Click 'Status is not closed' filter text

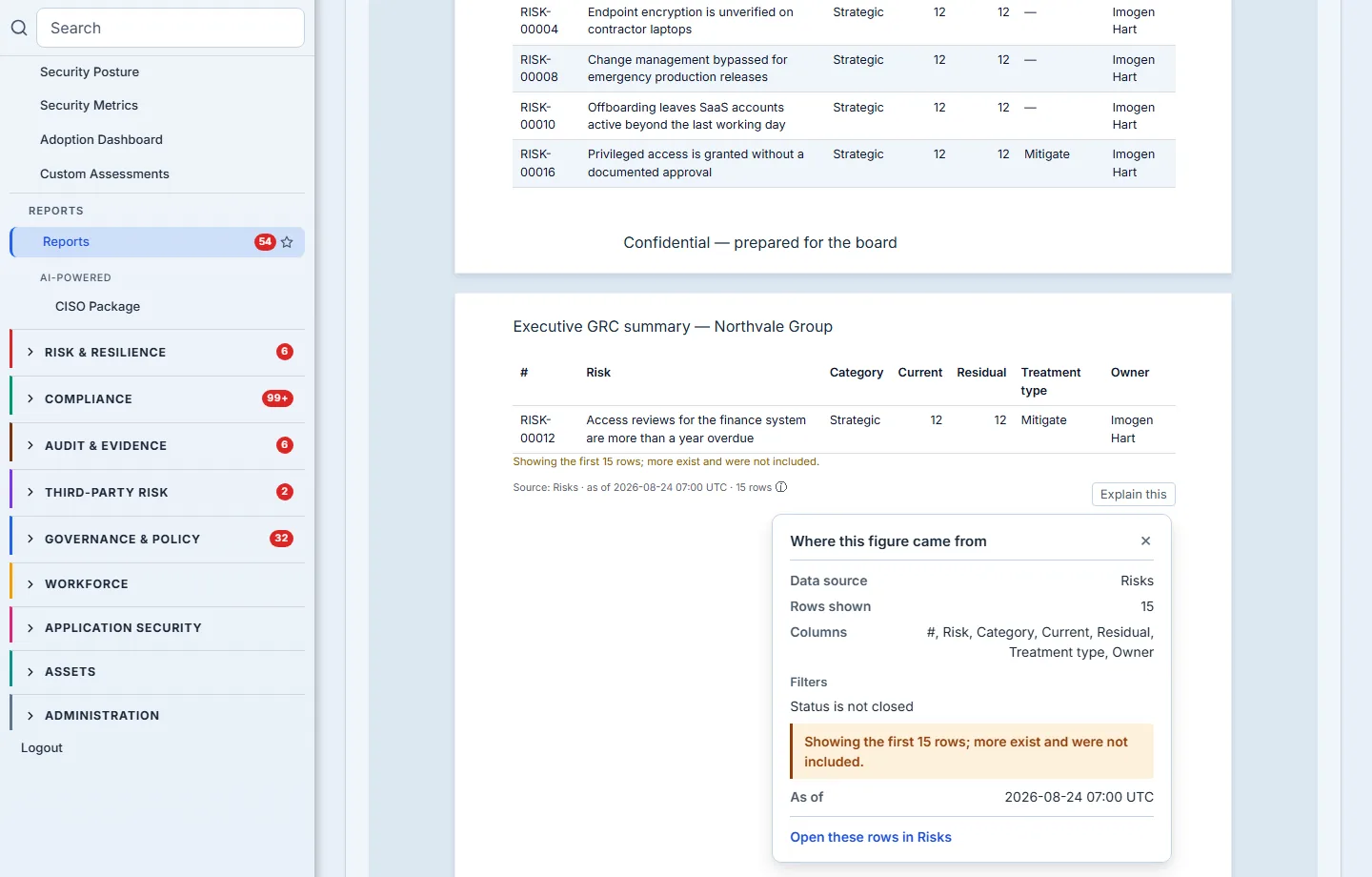click(852, 706)
